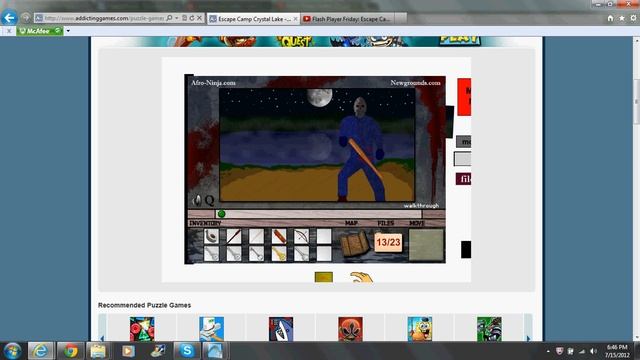
Task: Open Google Chrome from the taskbar
Action: click(70, 351)
